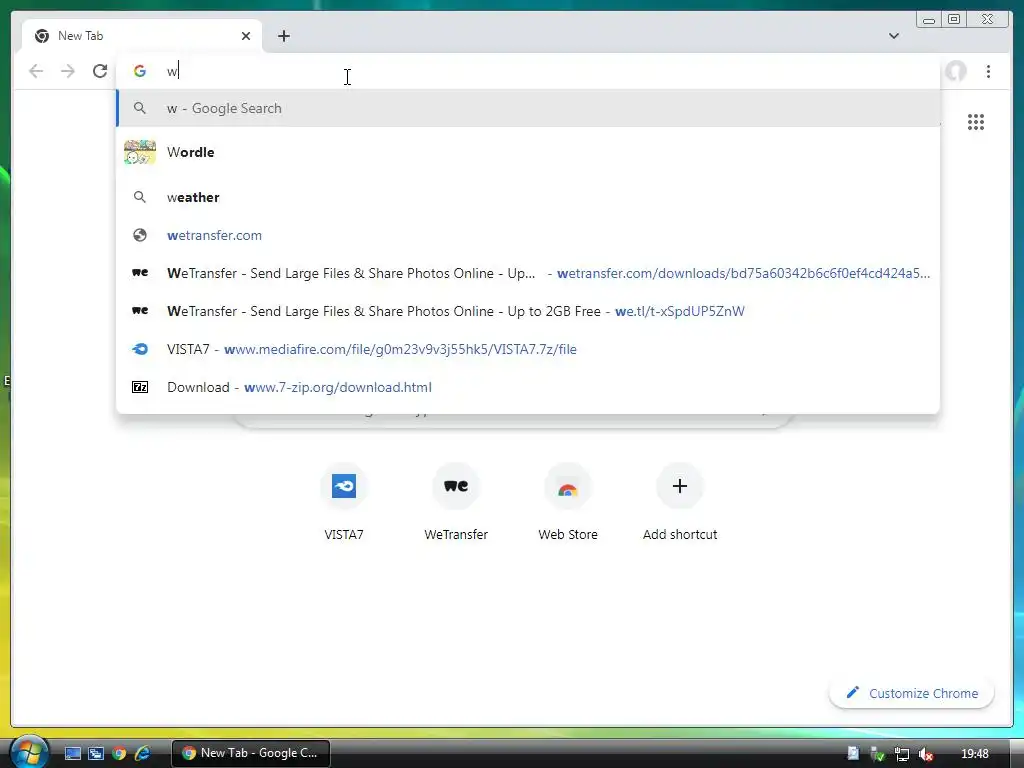The height and width of the screenshot is (768, 1024).
Task: Click the muted volume tray icon
Action: pyautogui.click(x=925, y=754)
